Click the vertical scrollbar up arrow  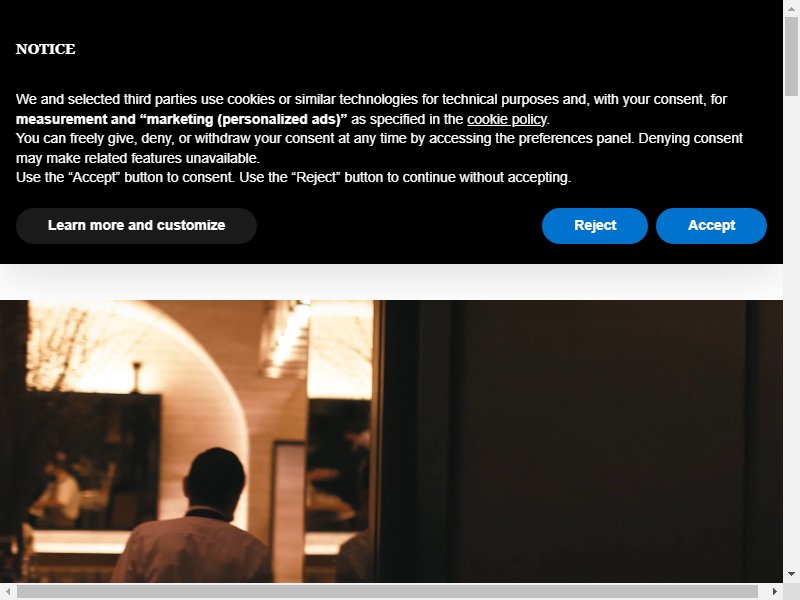click(791, 9)
